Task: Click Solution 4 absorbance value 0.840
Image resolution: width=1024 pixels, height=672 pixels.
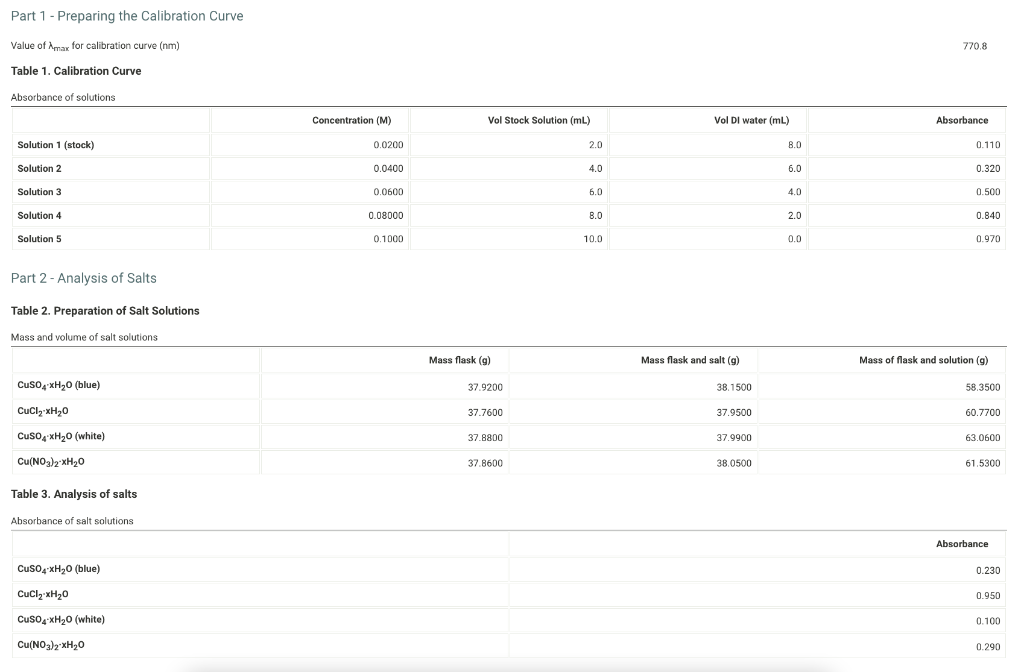Action: point(988,216)
